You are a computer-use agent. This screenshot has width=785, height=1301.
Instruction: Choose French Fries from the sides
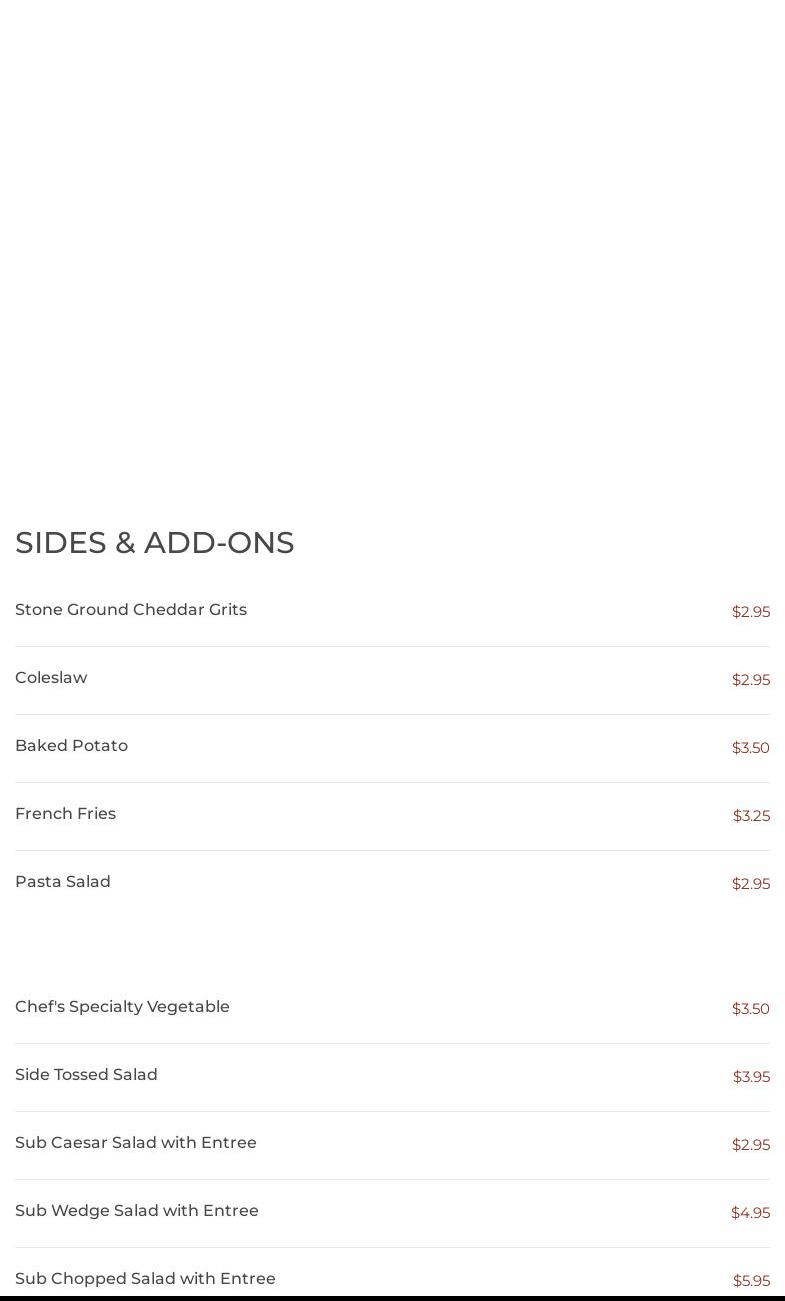[x=65, y=814]
